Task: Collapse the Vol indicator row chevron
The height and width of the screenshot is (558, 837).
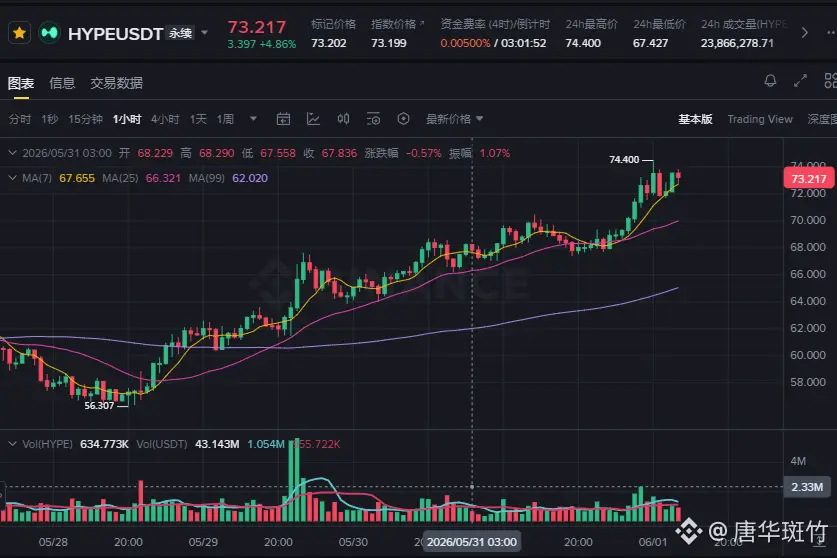Action: click(x=12, y=444)
